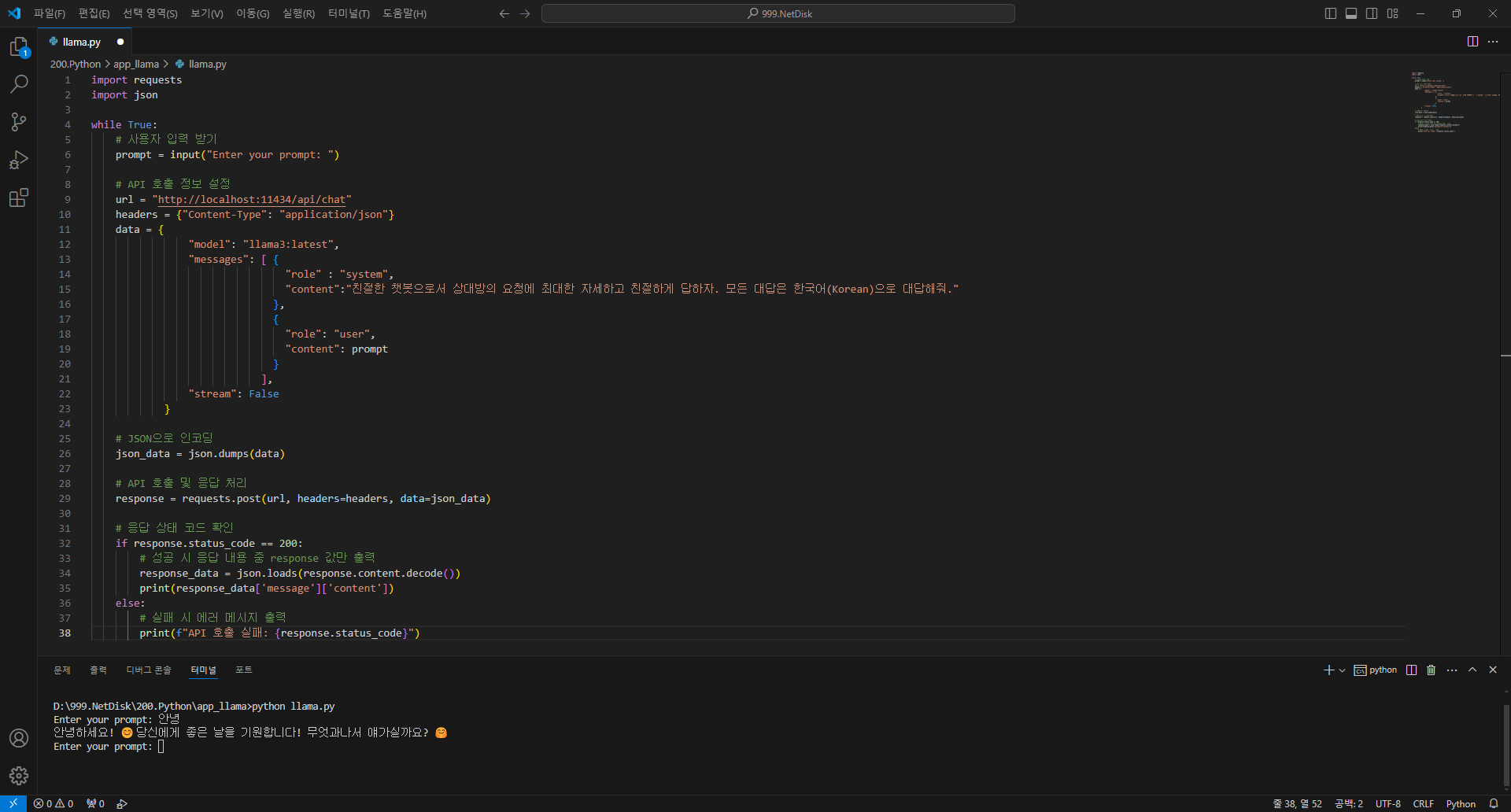Toggle the bottom panel layout icon
Viewport: 1511px width, 812px height.
pos(1351,13)
